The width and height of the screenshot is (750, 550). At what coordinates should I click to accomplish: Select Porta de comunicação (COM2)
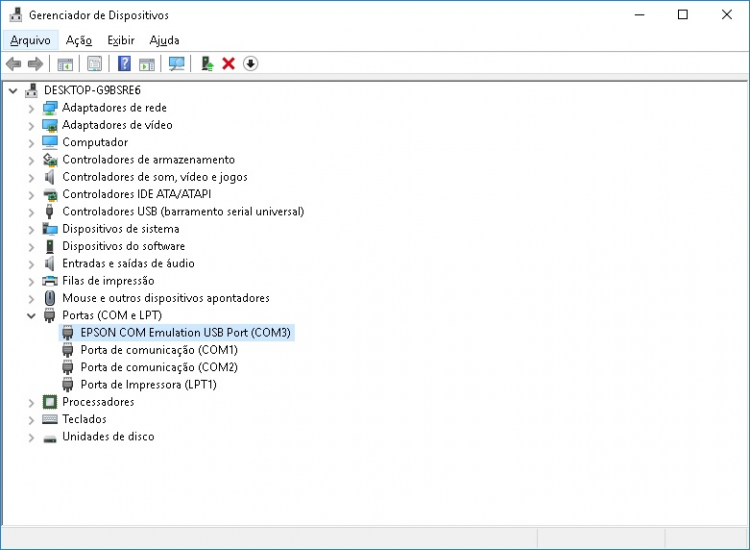pyautogui.click(x=159, y=367)
